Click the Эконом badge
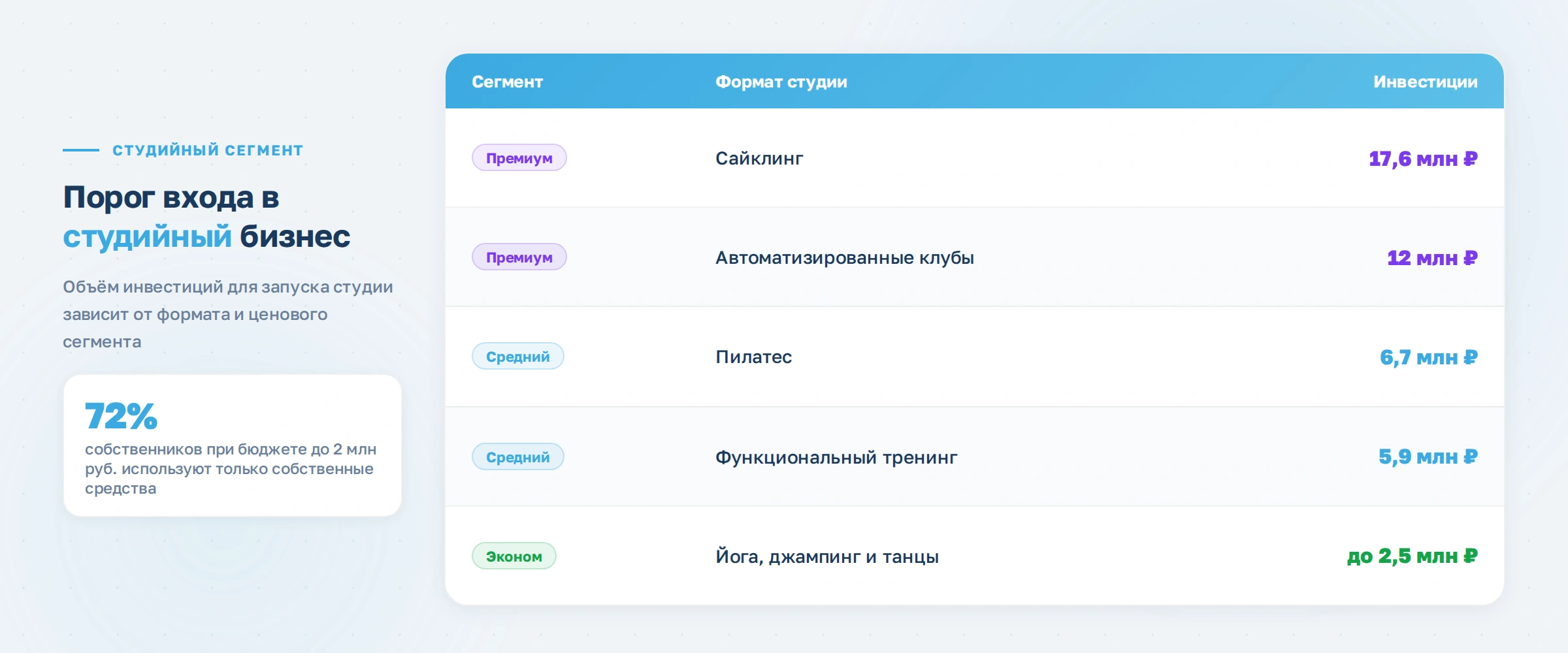 tap(514, 556)
